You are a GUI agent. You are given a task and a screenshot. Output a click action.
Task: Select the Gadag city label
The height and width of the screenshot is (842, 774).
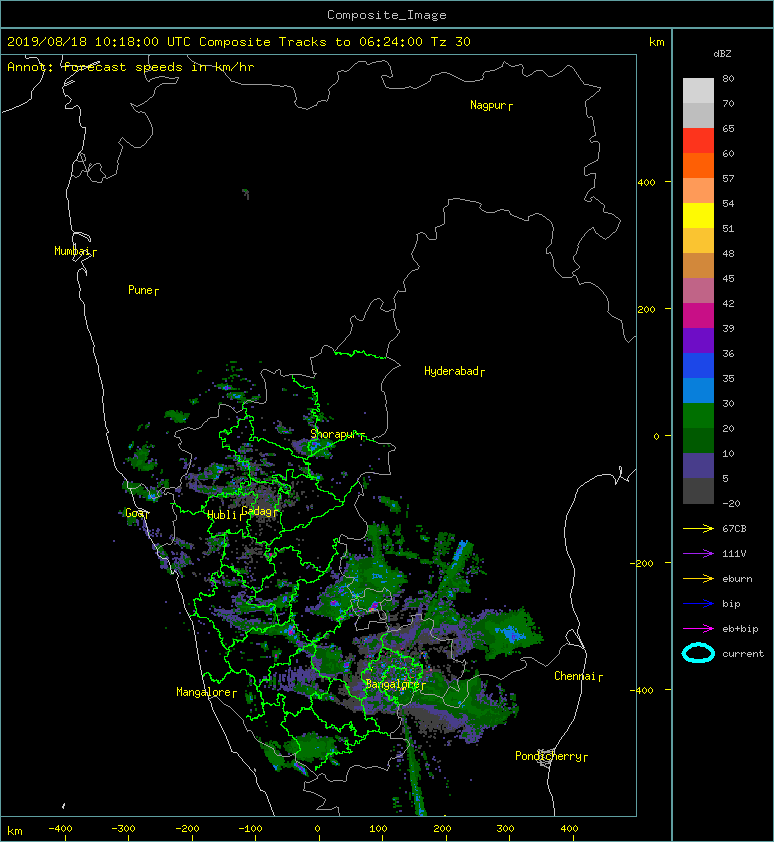(x=257, y=511)
